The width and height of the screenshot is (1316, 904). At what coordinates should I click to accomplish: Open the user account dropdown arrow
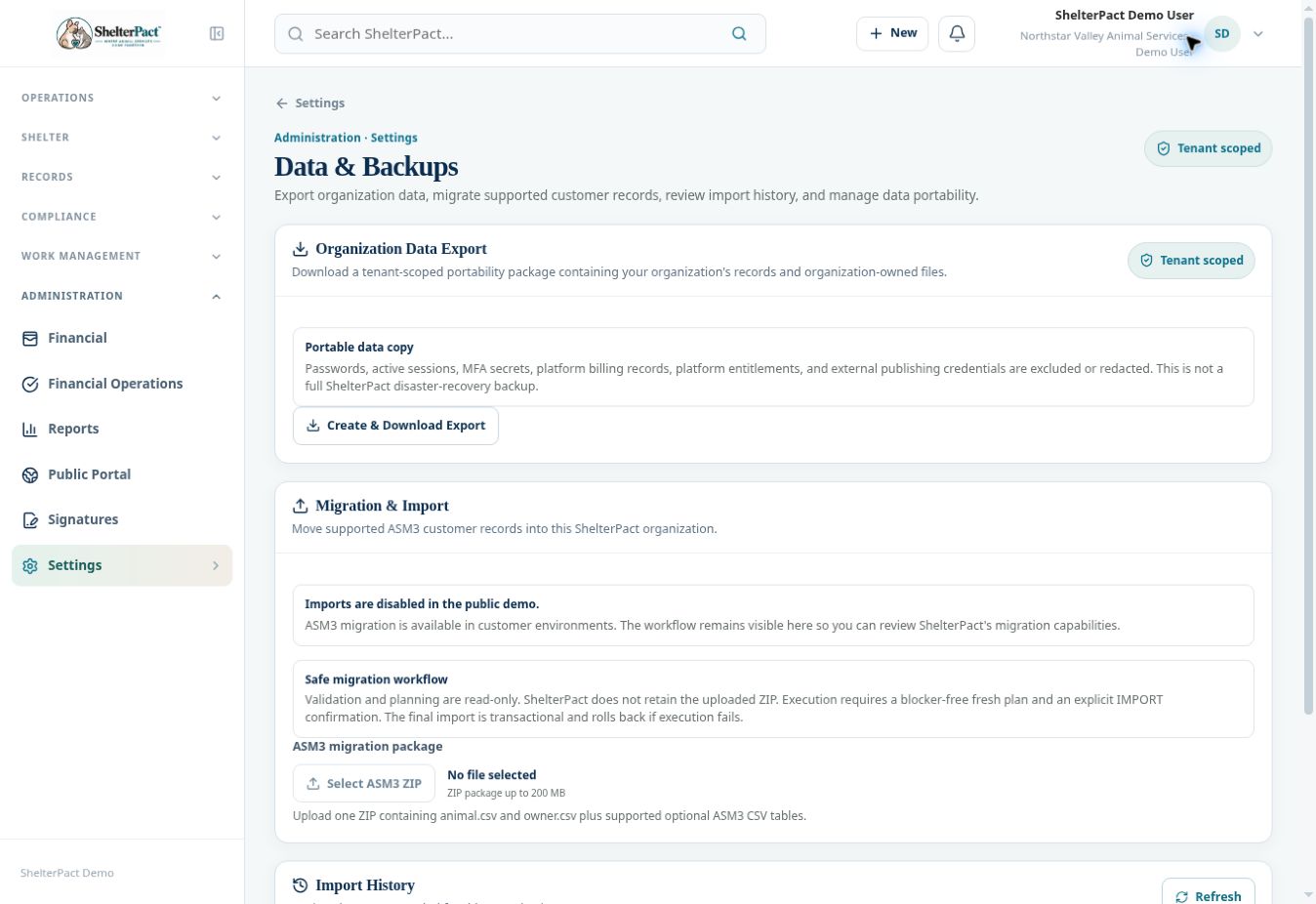[x=1258, y=33]
